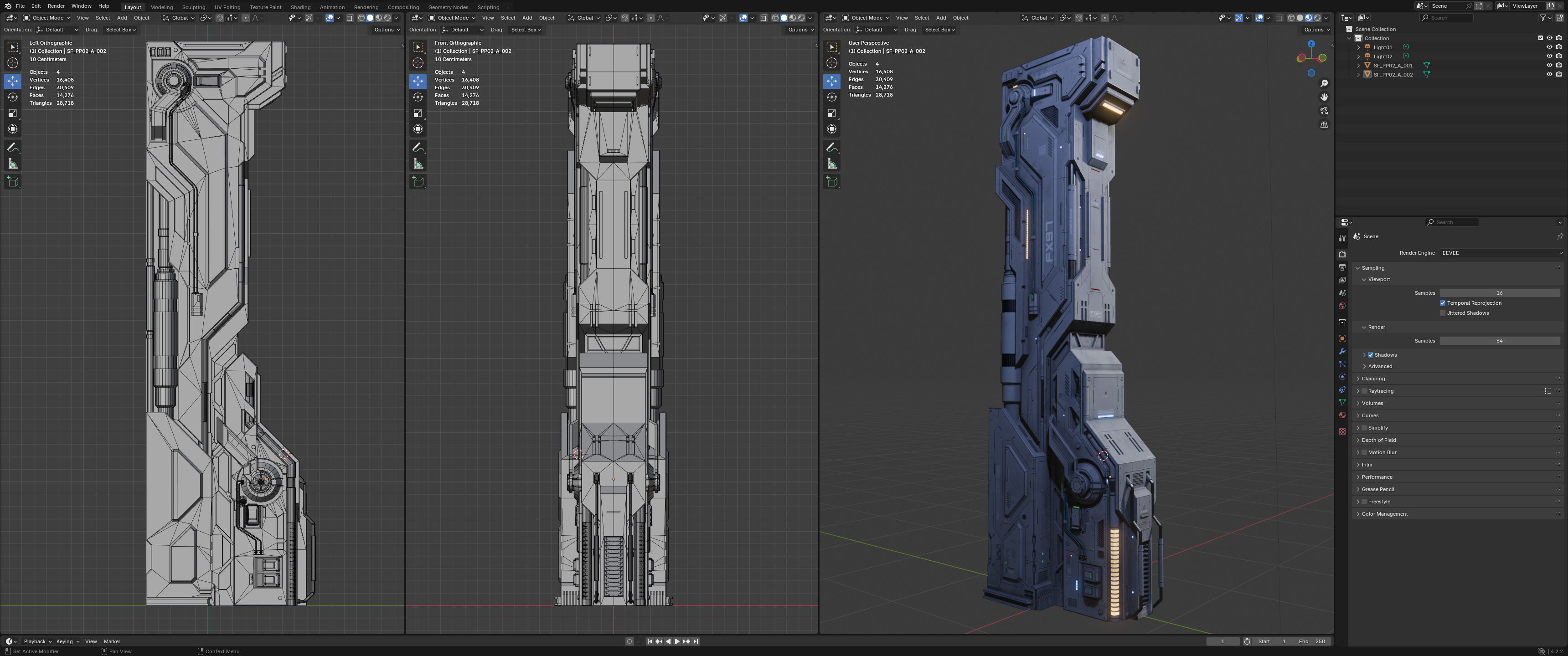Image resolution: width=1568 pixels, height=656 pixels.
Task: Open the Render menu
Action: pos(56,6)
